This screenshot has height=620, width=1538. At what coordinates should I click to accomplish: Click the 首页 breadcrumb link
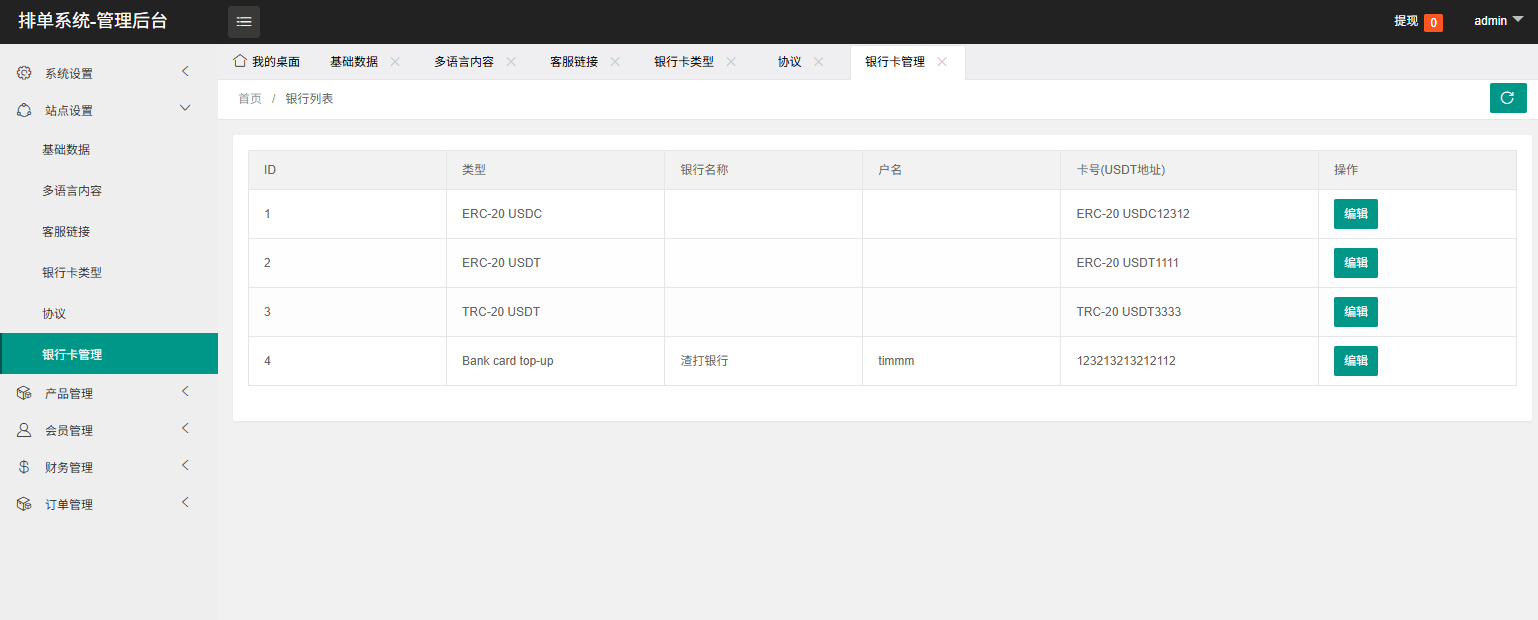coord(250,99)
